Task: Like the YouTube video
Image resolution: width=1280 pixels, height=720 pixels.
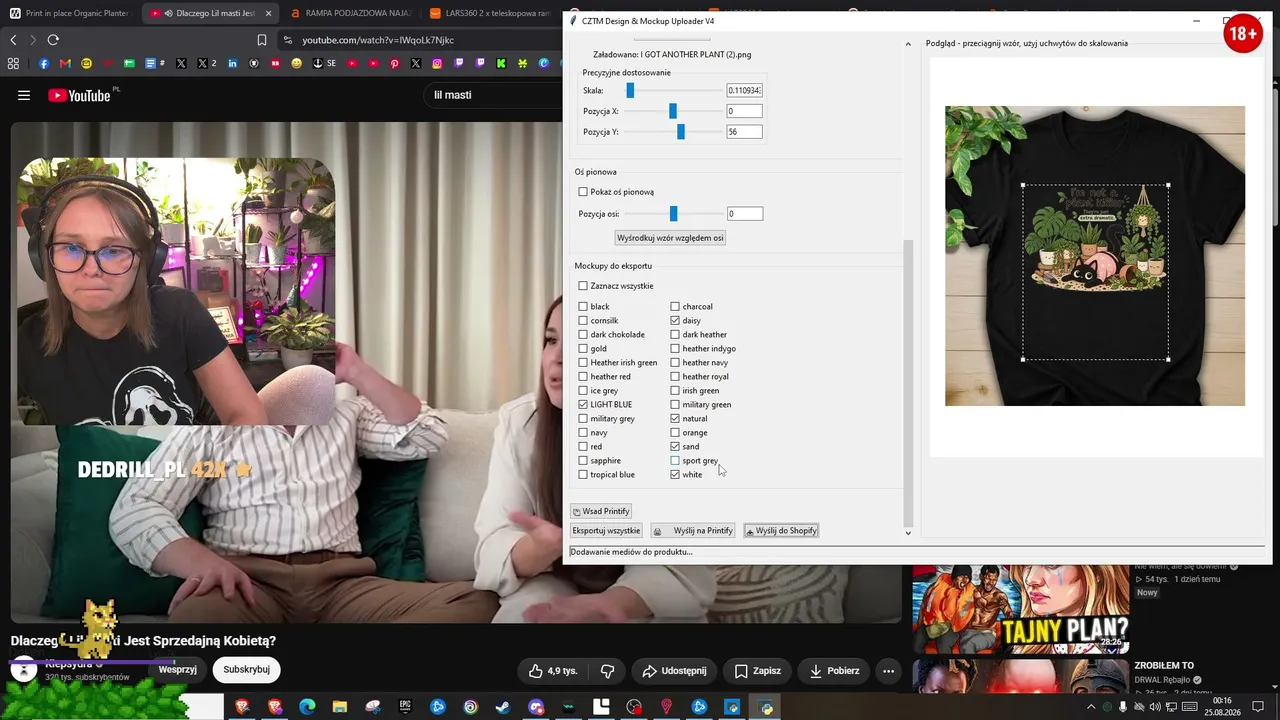Action: [553, 670]
